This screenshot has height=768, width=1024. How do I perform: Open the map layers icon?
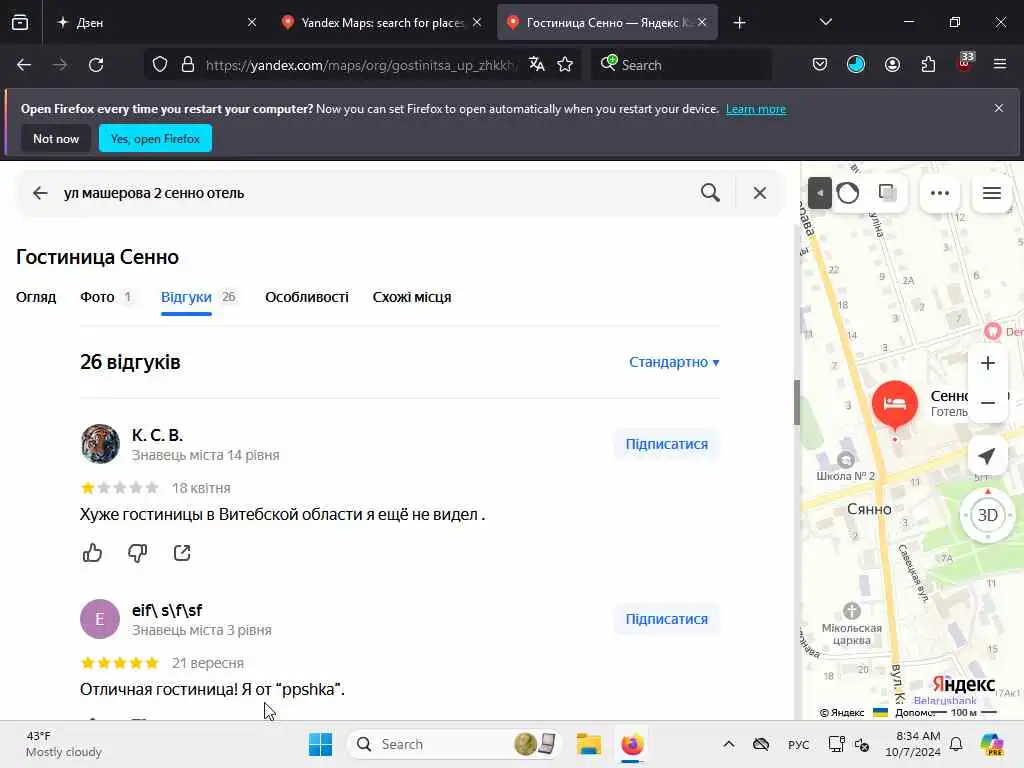coord(888,193)
